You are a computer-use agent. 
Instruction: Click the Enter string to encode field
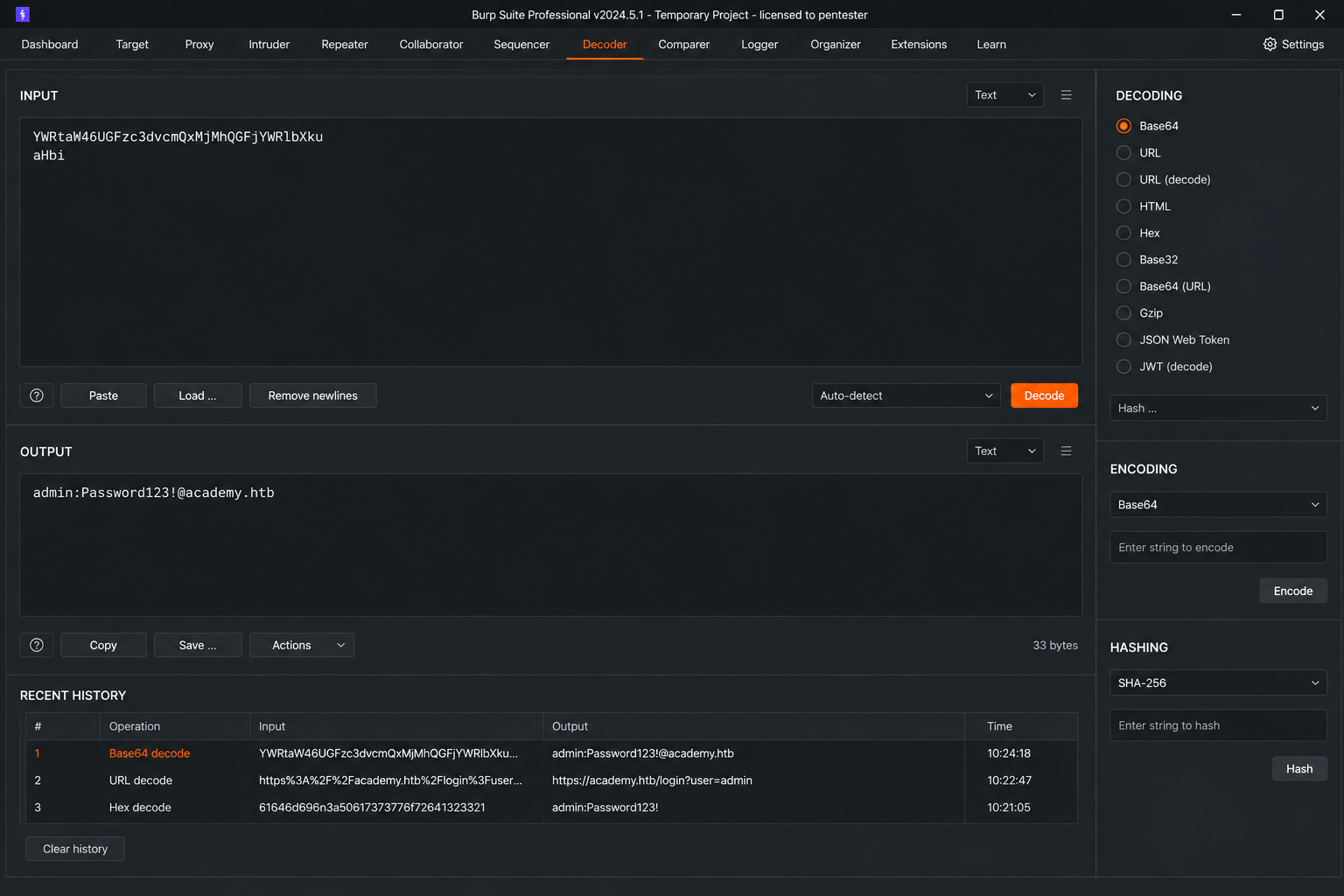pyautogui.click(x=1218, y=548)
